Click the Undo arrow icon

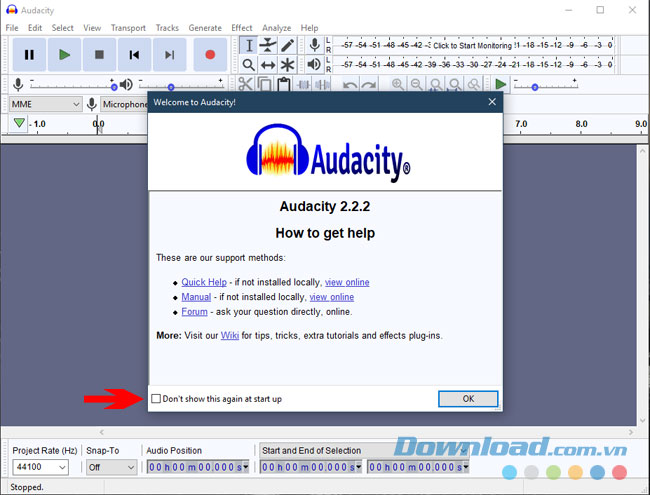[350, 85]
